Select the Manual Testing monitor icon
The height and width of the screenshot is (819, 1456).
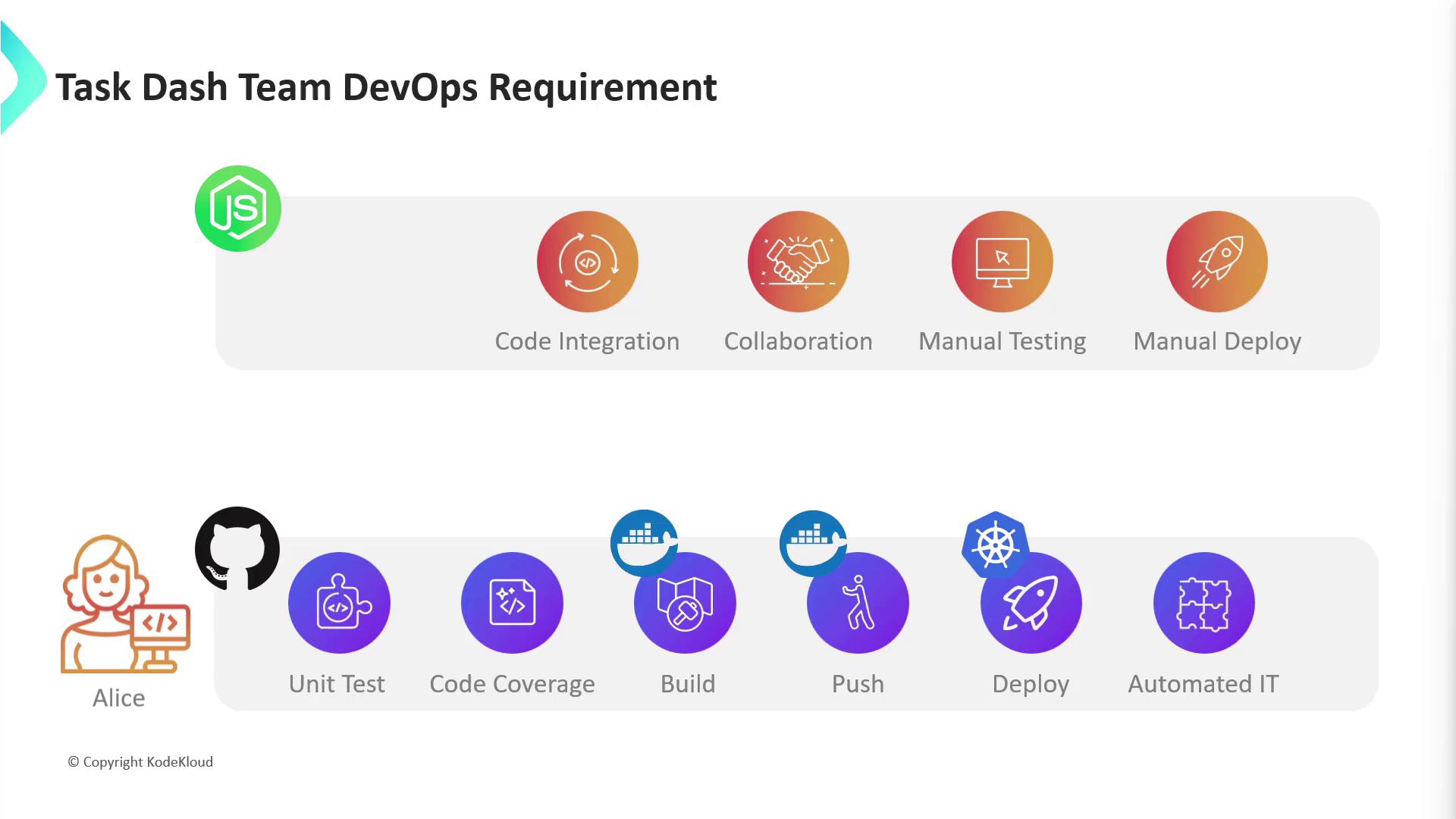pyautogui.click(x=1002, y=262)
